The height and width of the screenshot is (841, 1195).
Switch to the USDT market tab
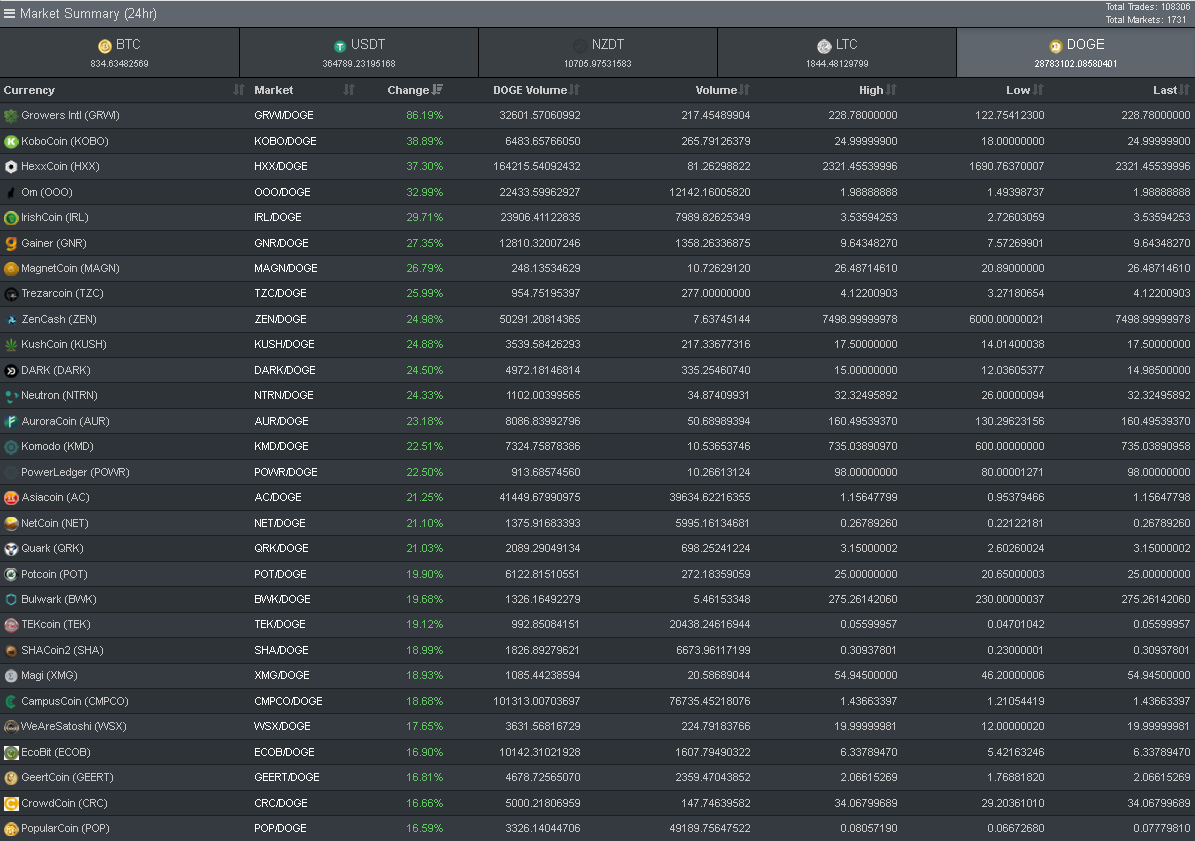[359, 53]
